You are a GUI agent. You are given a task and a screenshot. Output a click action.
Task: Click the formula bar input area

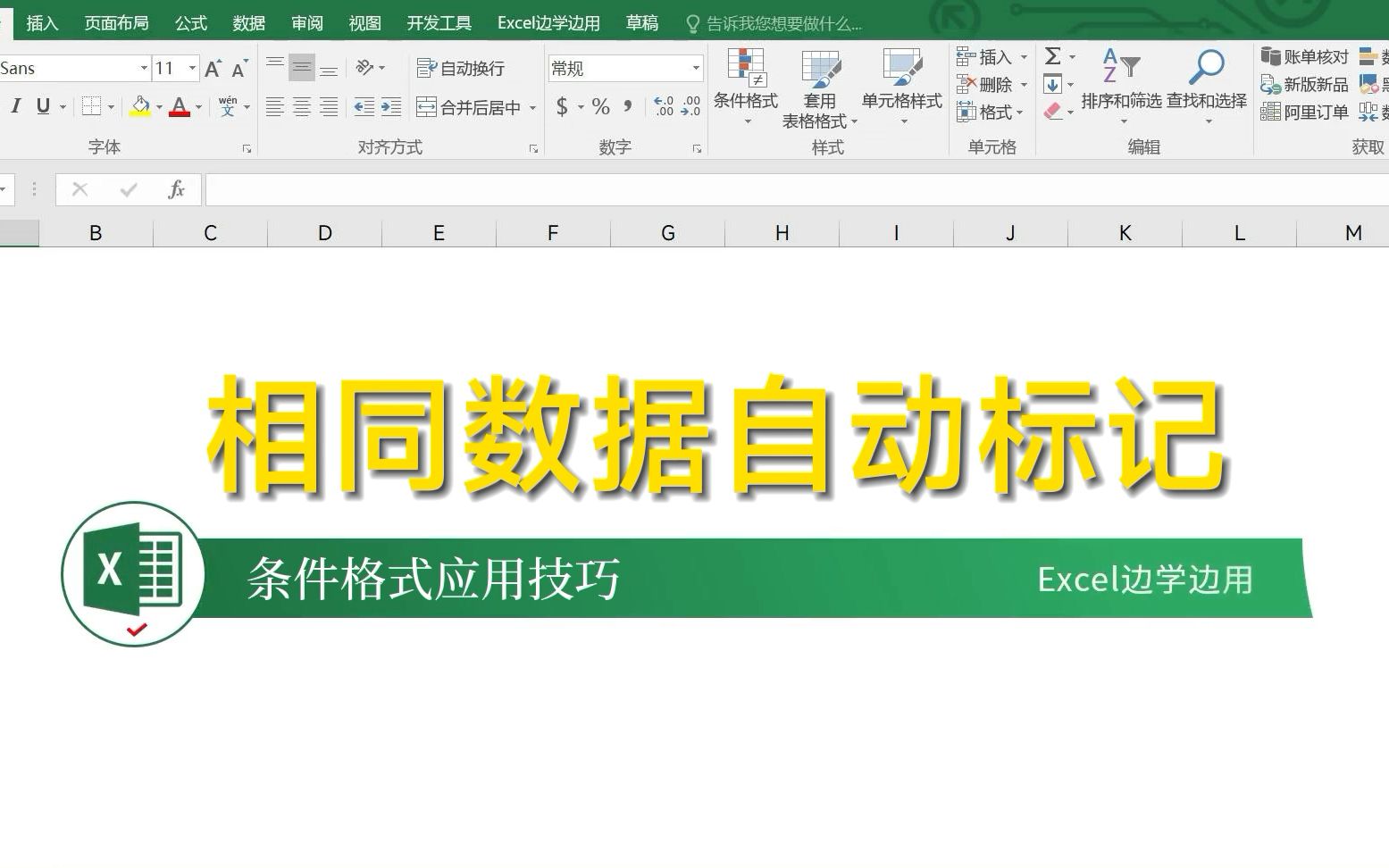tap(797, 189)
